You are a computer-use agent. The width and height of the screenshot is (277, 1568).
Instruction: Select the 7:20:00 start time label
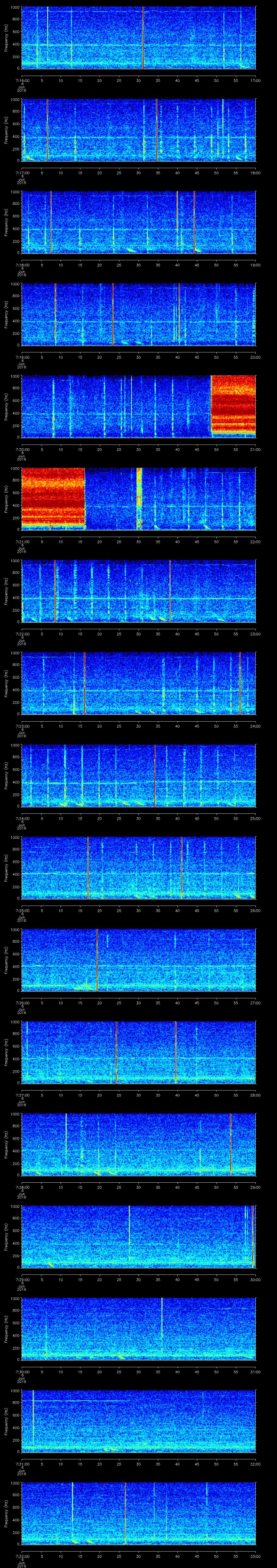22,449
